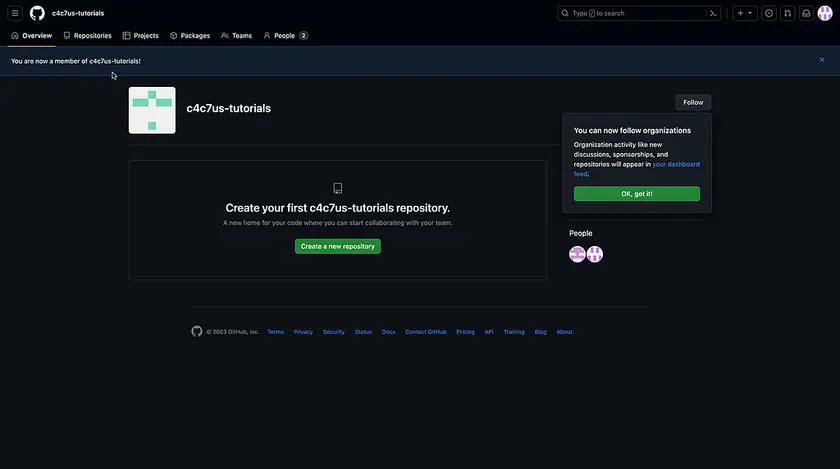Open the create new plus dropdown
Viewport: 840px width, 469px height.
tap(745, 13)
